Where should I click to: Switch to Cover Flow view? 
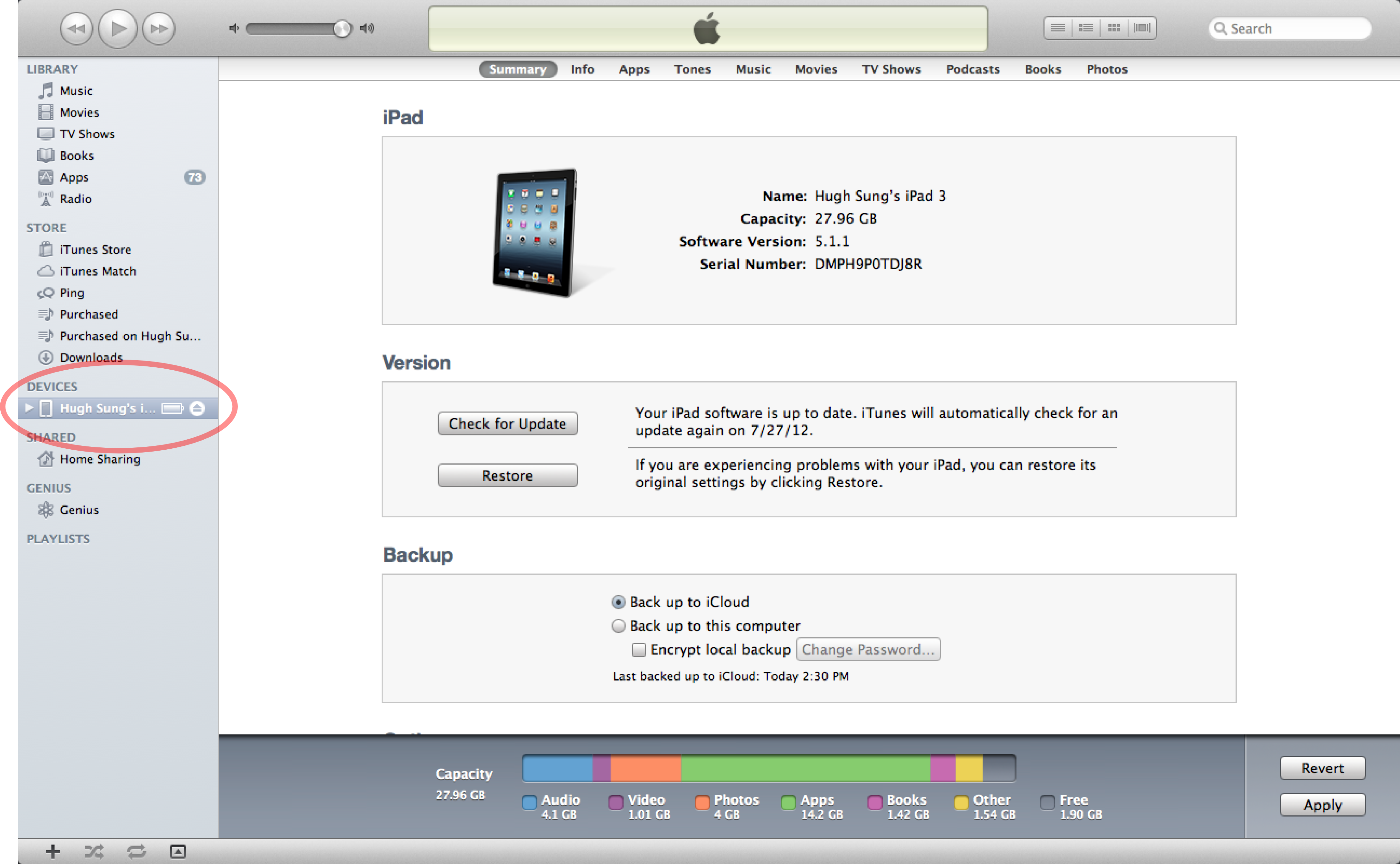point(1142,28)
